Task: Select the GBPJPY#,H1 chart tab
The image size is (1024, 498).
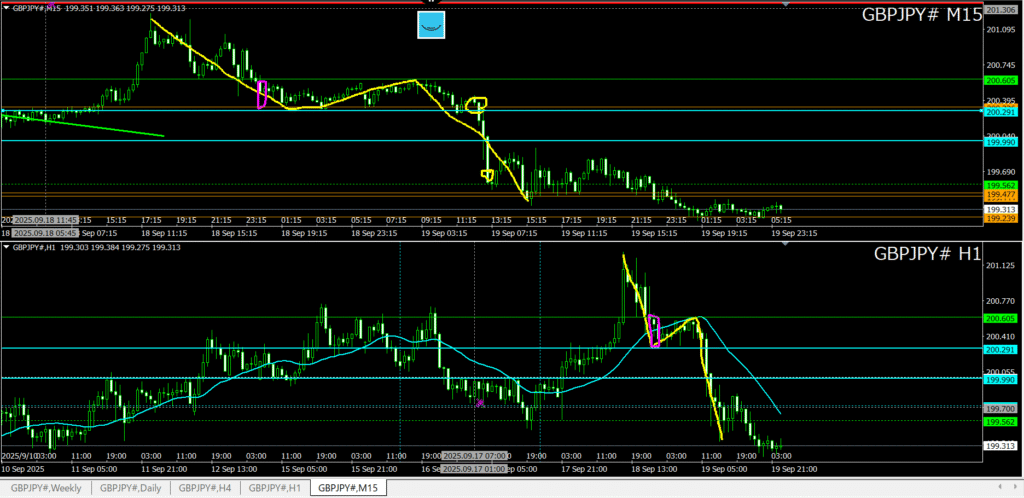Action: pyautogui.click(x=274, y=488)
